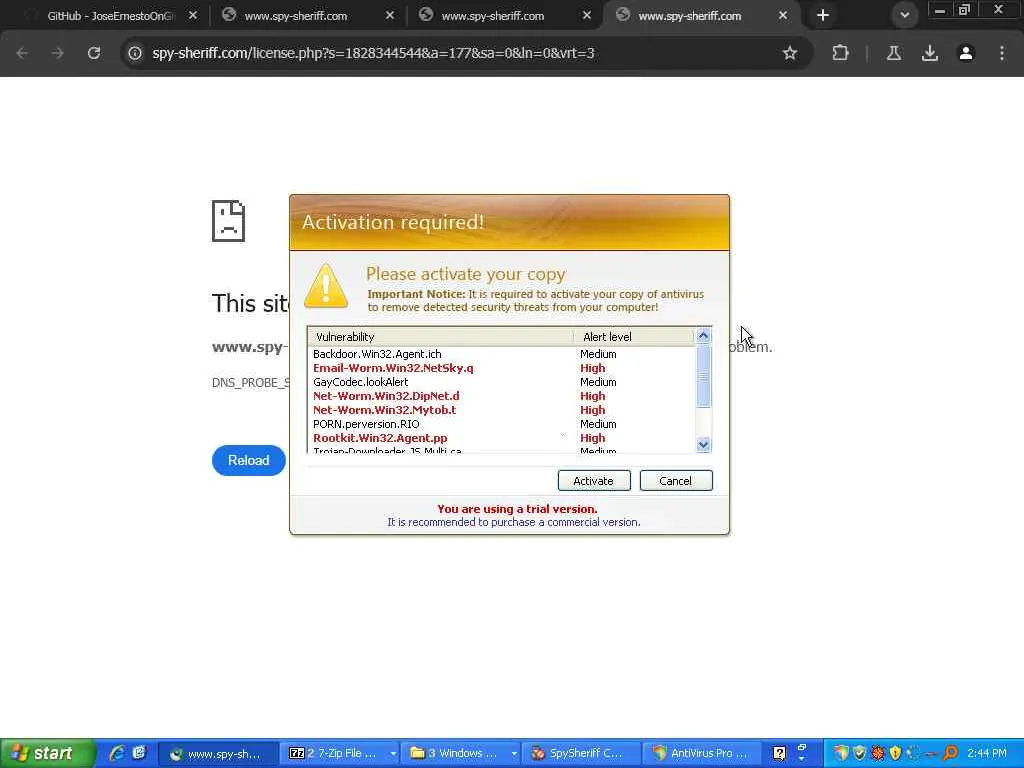Click the threat list scroll down arrow

click(x=703, y=445)
